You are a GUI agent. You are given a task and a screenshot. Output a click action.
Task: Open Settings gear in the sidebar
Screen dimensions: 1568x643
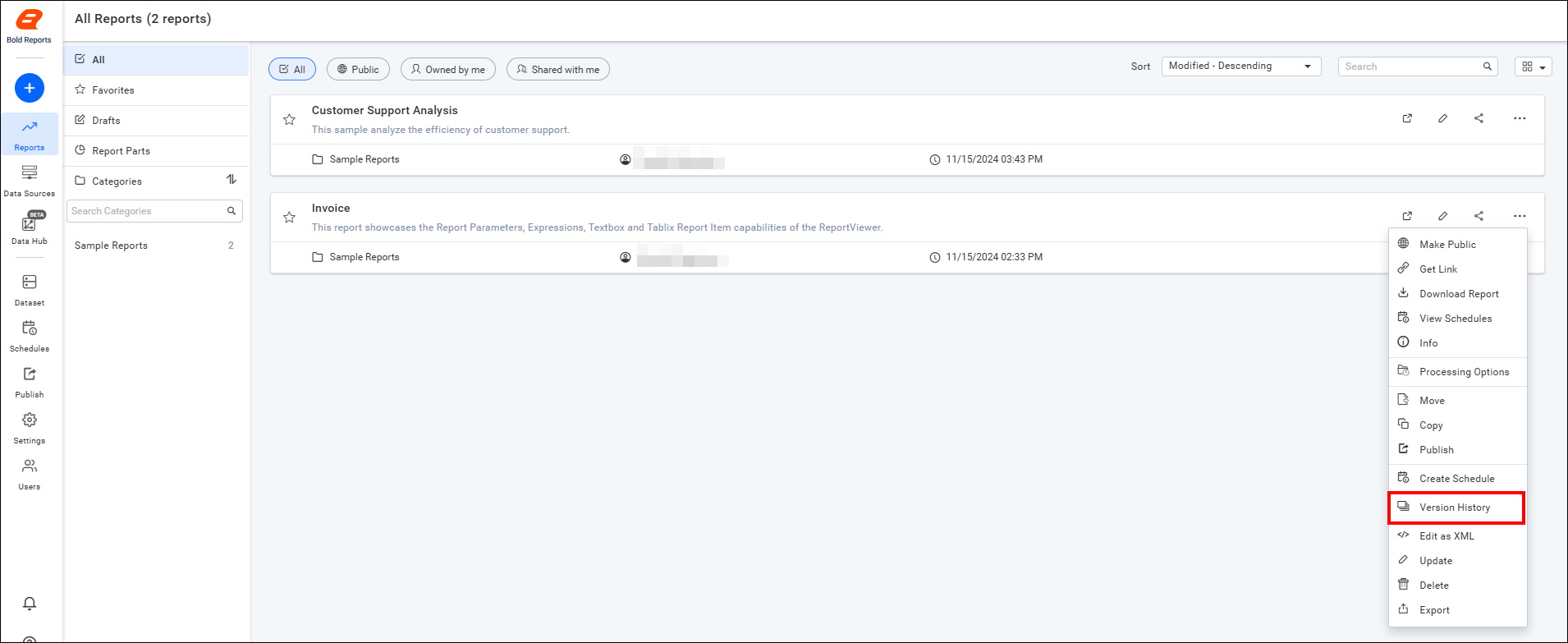point(30,428)
